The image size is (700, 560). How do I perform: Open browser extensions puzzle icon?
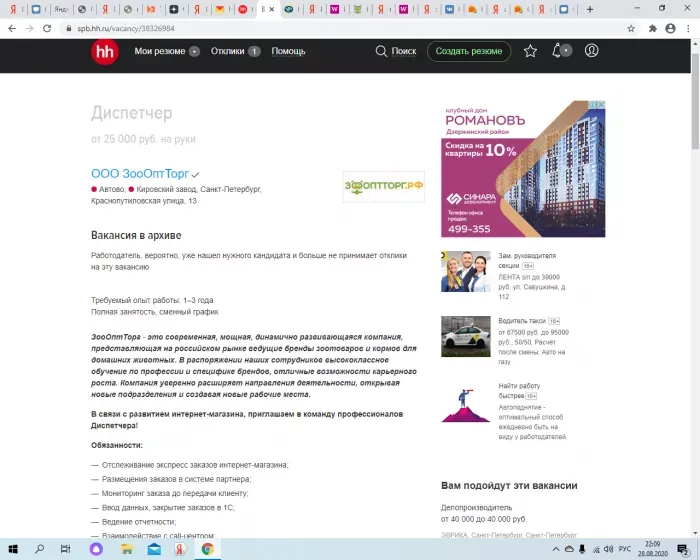pyautogui.click(x=653, y=29)
